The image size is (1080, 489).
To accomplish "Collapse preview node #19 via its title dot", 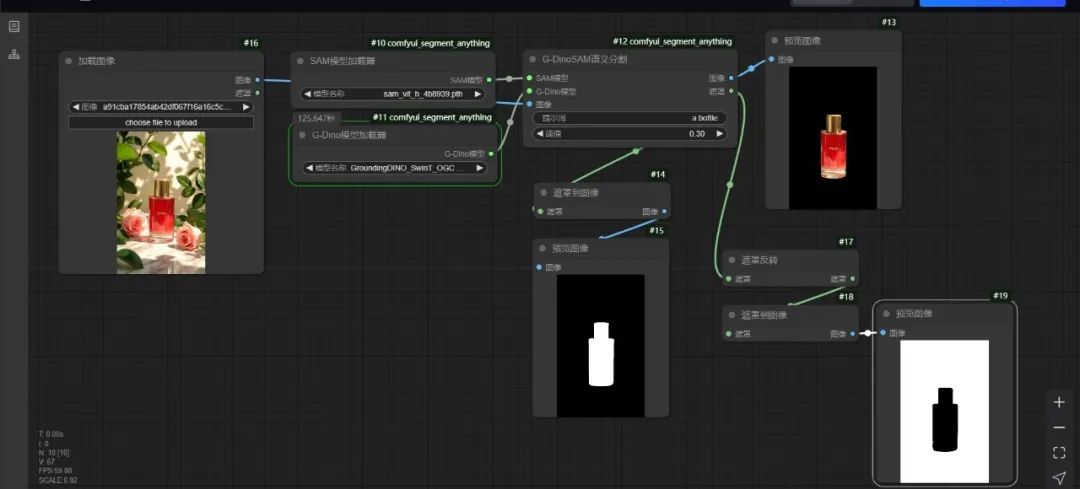I will pos(886,313).
